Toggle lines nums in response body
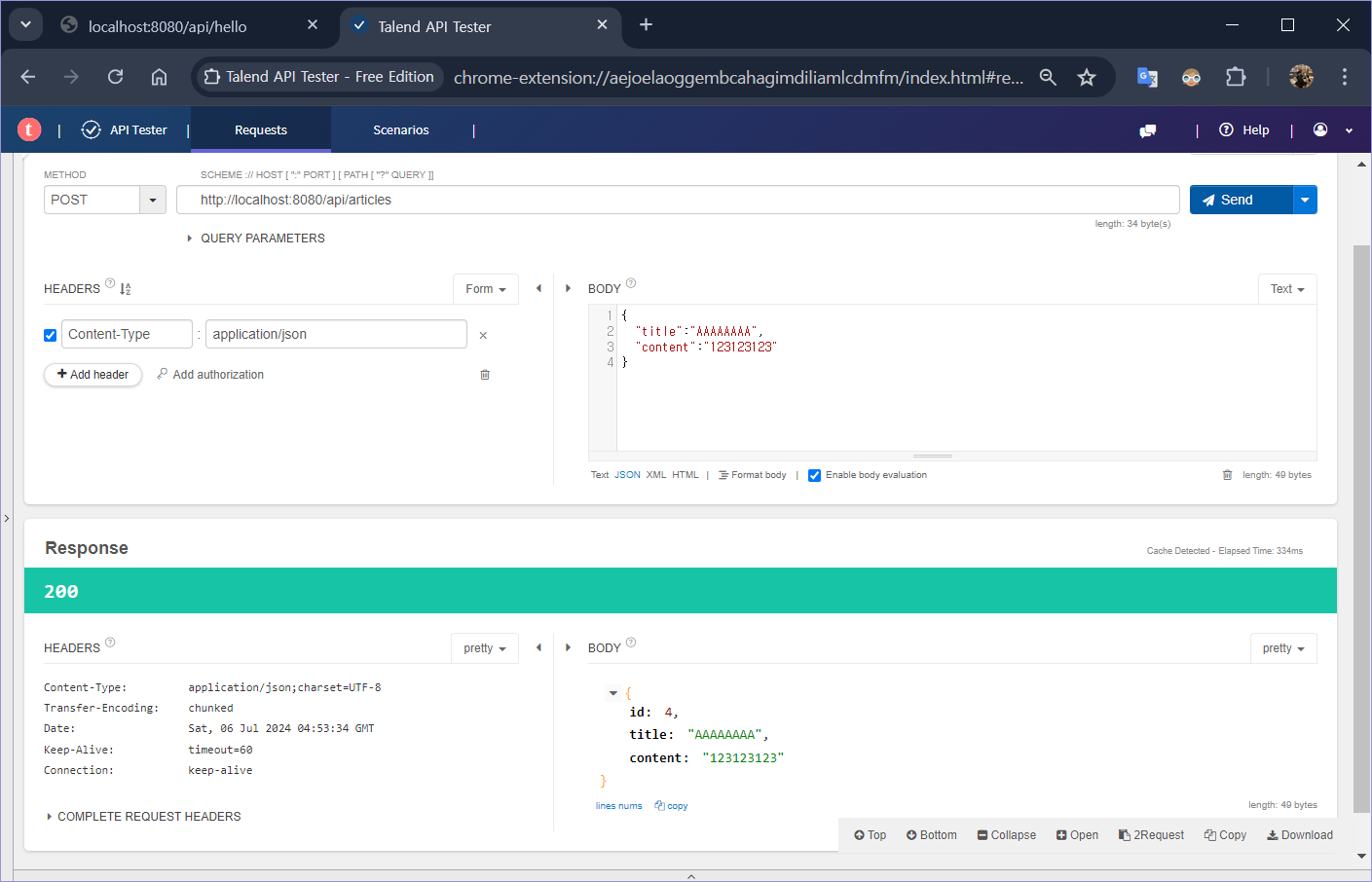 click(619, 806)
